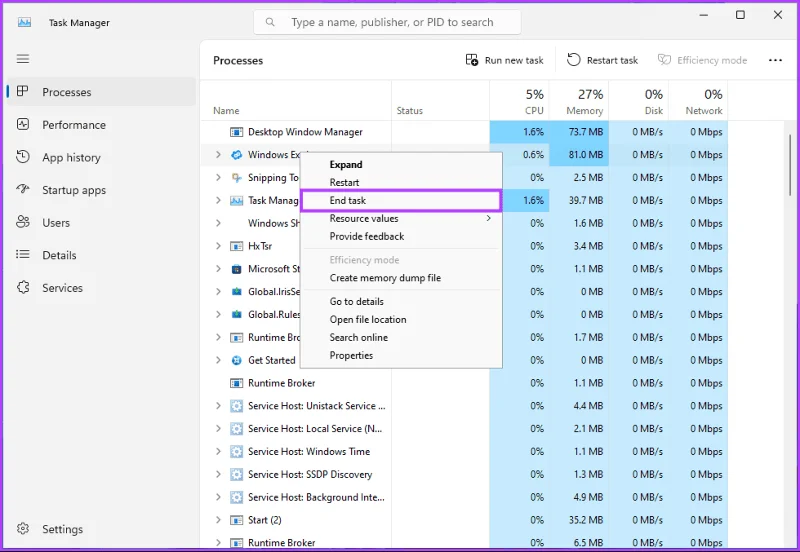The height and width of the screenshot is (552, 800).
Task: Select the Runtime Broker 1.1 MB row
Action: click(x=464, y=383)
